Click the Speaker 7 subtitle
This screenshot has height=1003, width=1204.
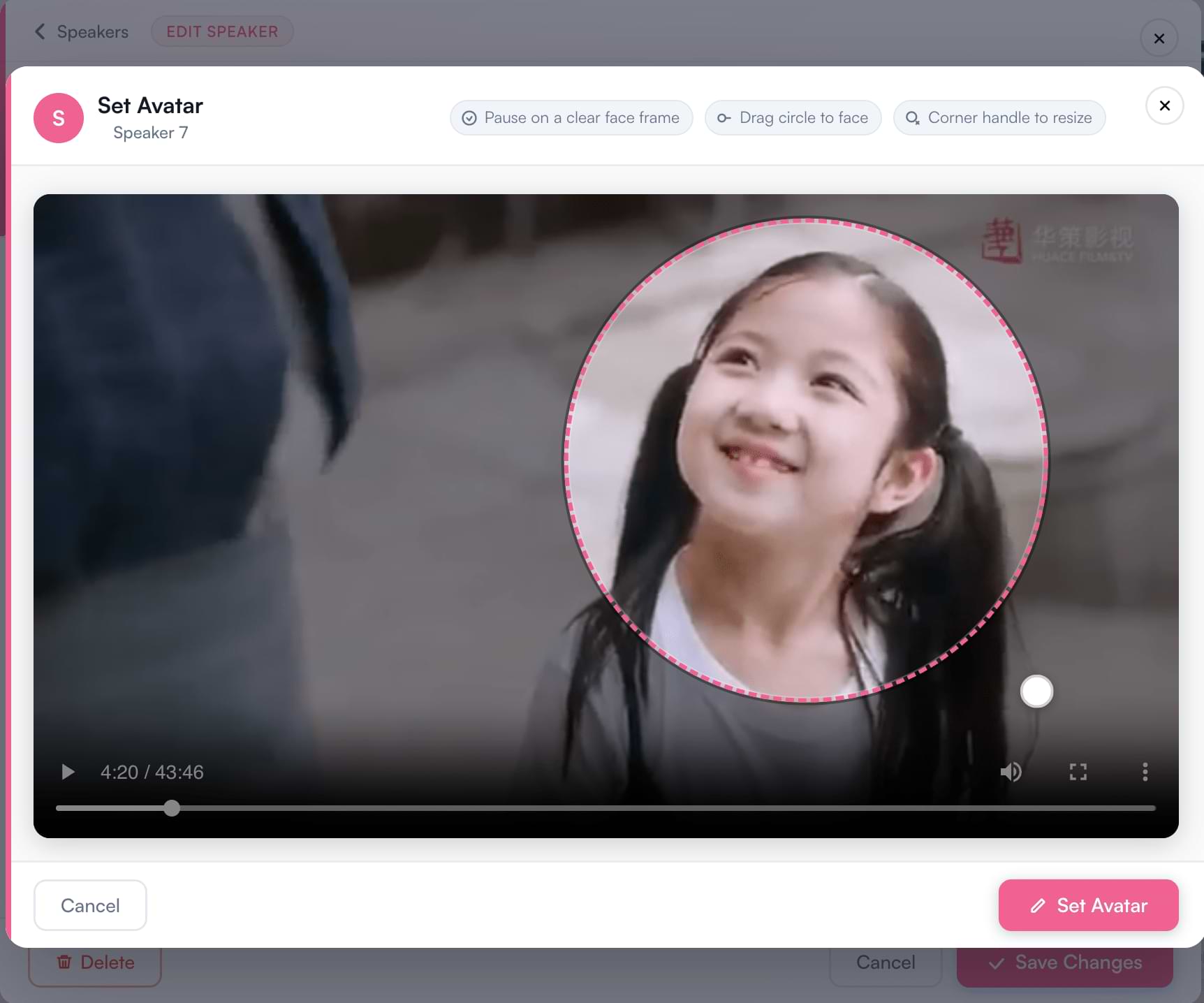(x=150, y=133)
